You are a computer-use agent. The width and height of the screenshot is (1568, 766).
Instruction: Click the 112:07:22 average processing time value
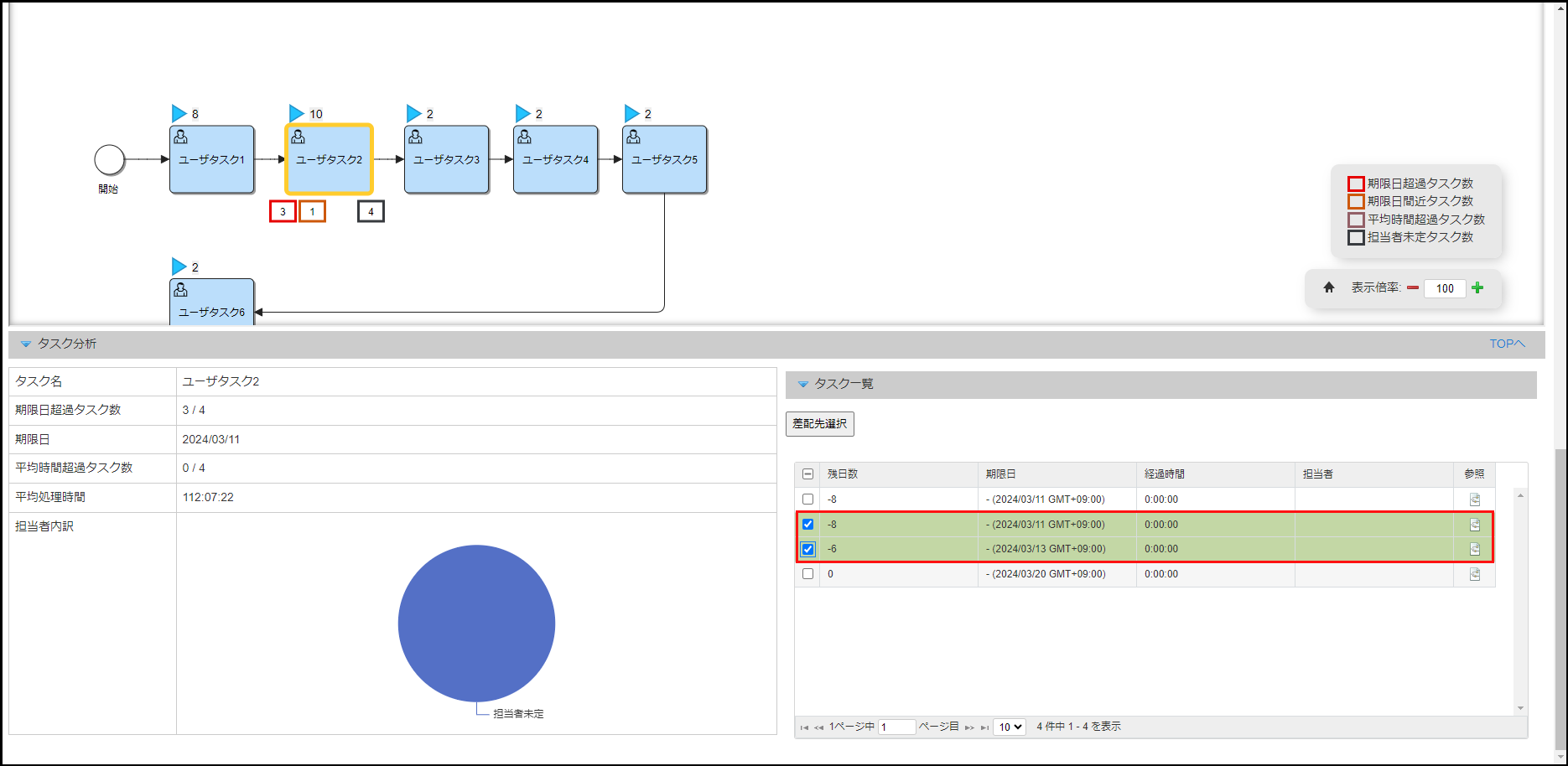[x=208, y=497]
